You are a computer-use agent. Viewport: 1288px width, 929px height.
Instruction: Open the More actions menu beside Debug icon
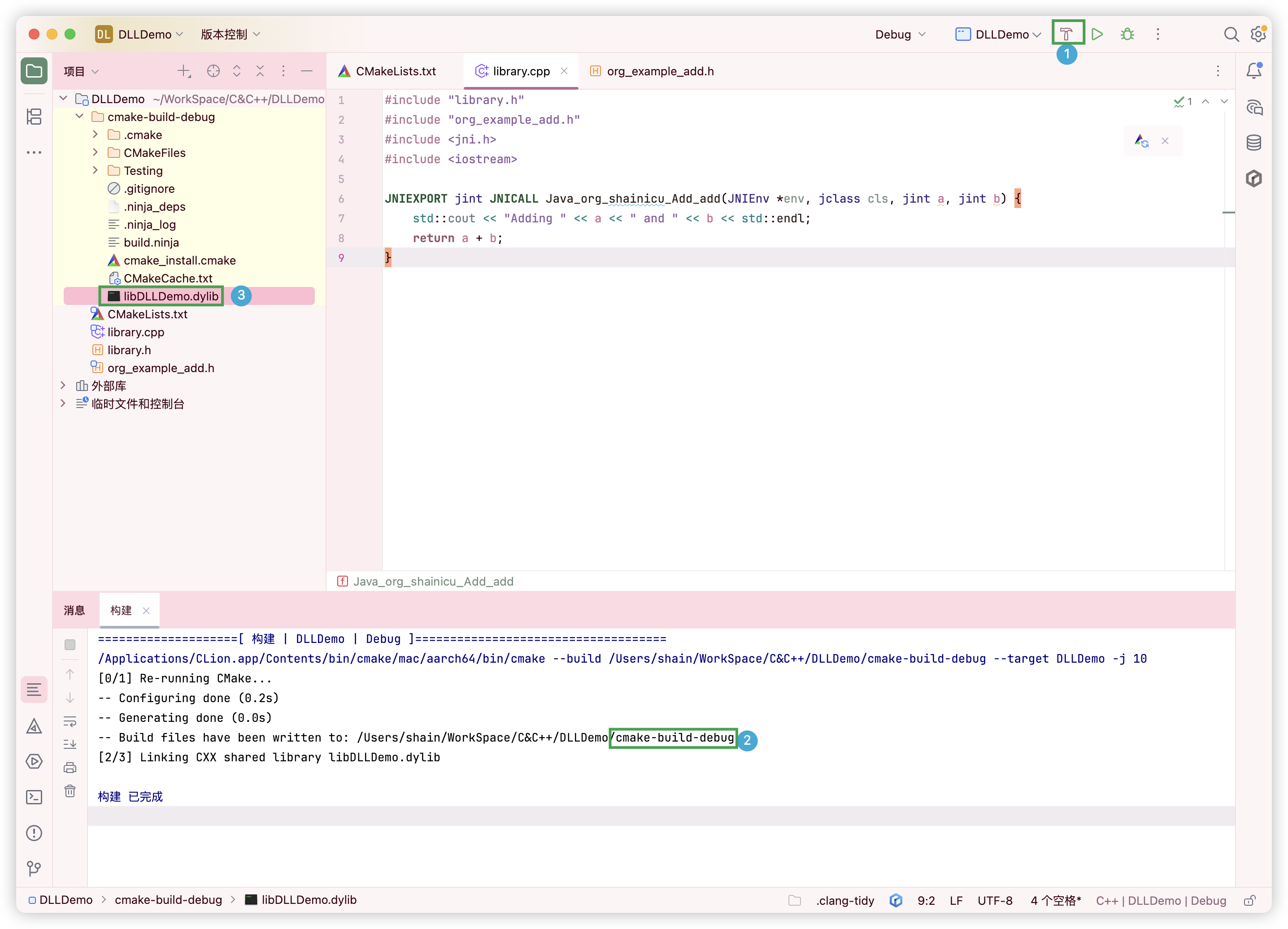click(x=1158, y=34)
